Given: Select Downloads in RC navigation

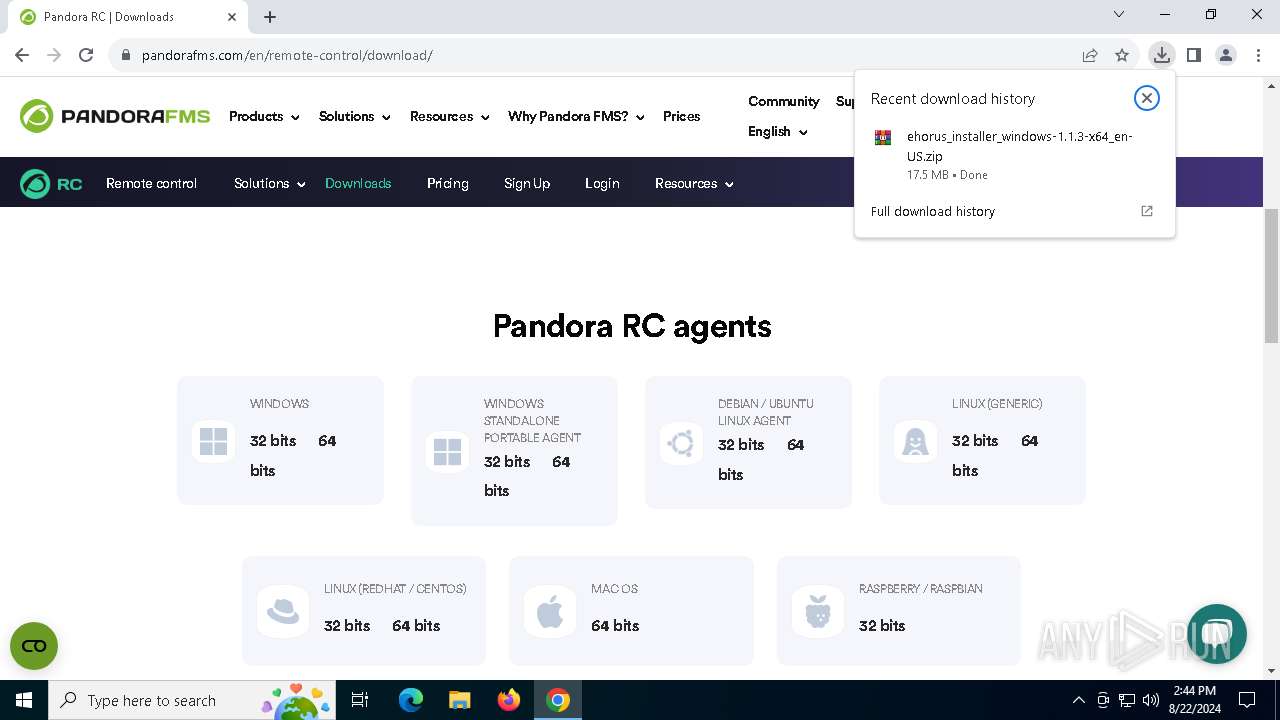Looking at the screenshot, I should pyautogui.click(x=358, y=184).
